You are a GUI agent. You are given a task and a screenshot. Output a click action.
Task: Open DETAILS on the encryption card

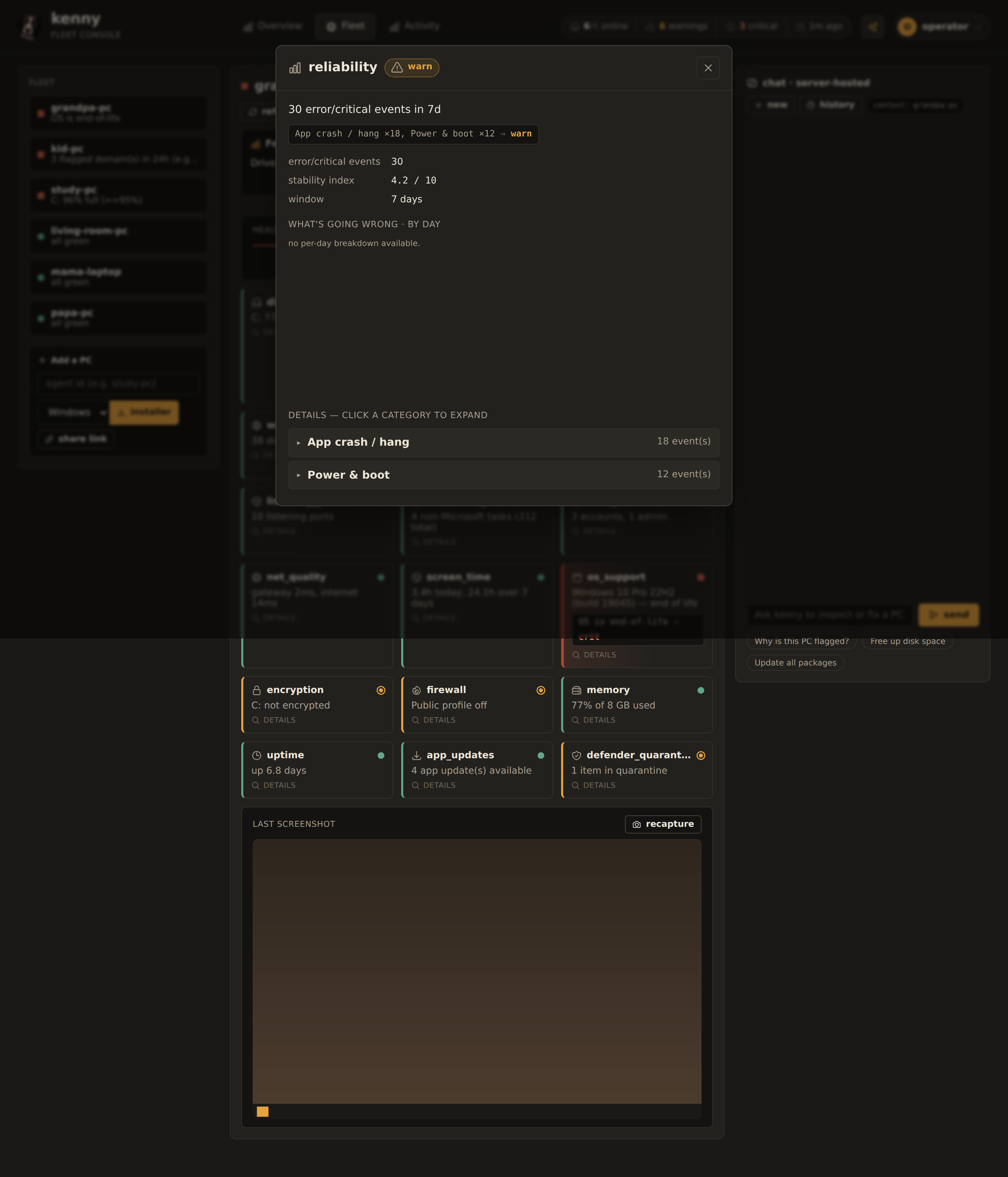point(274,720)
